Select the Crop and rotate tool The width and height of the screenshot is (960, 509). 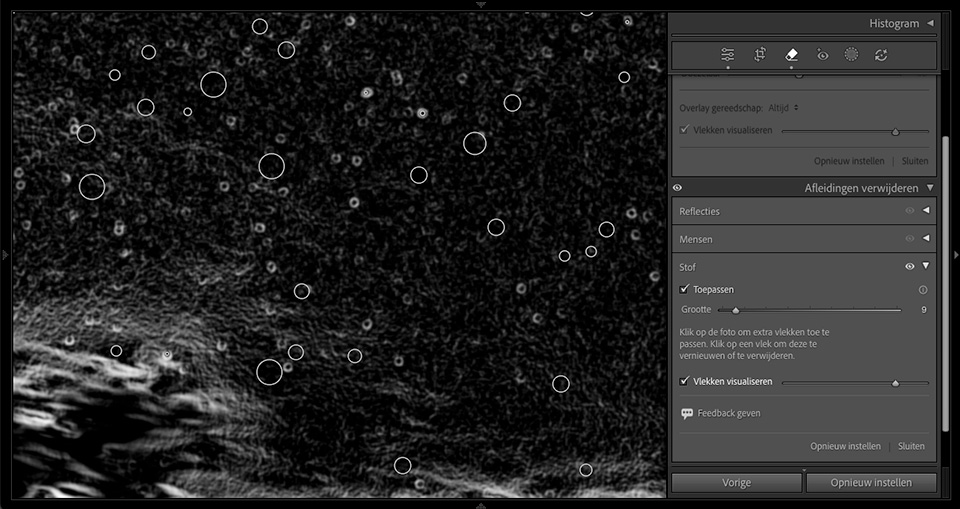pyautogui.click(x=760, y=55)
